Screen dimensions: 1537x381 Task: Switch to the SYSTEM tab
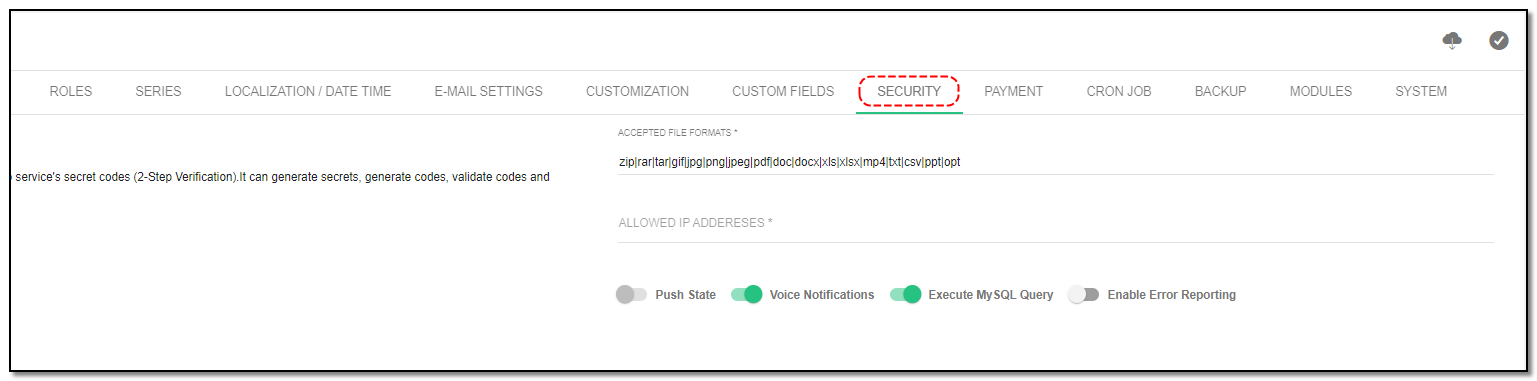click(1421, 91)
